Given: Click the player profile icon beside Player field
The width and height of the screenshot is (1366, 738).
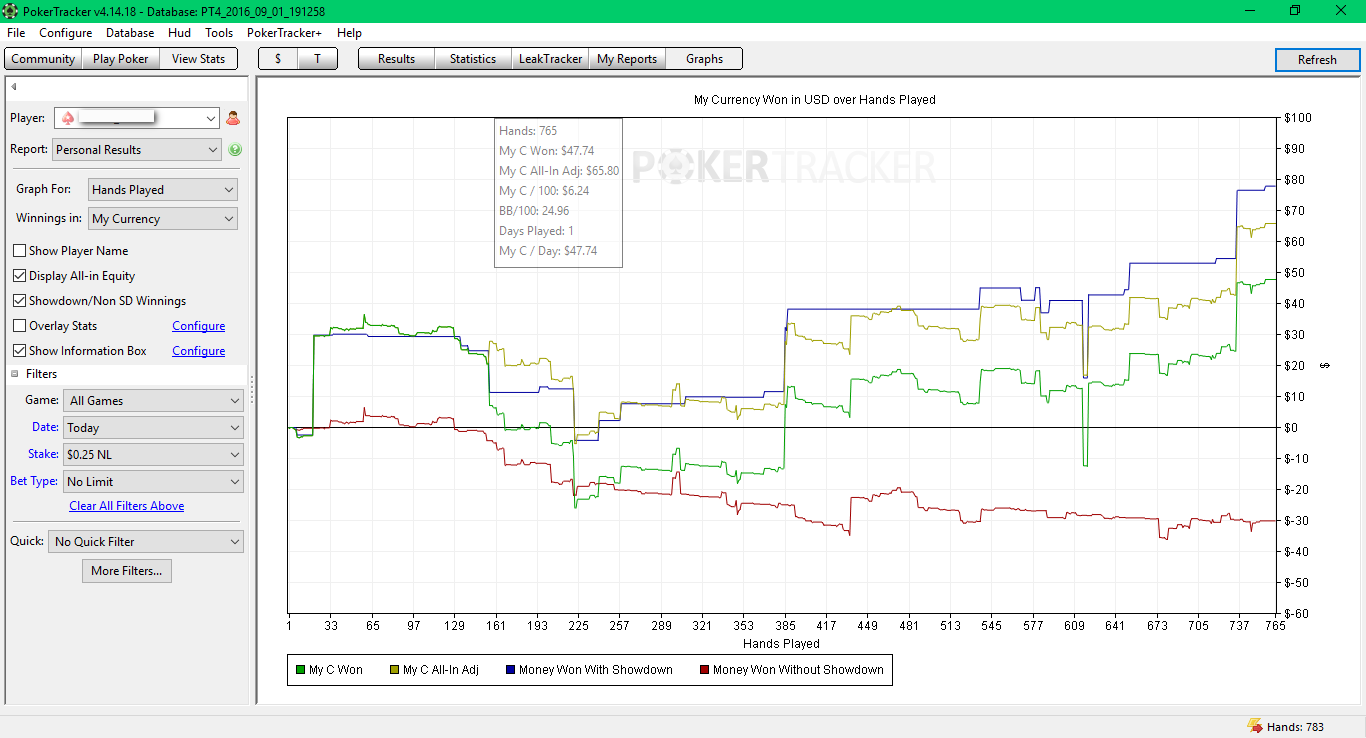Looking at the screenshot, I should 233,118.
